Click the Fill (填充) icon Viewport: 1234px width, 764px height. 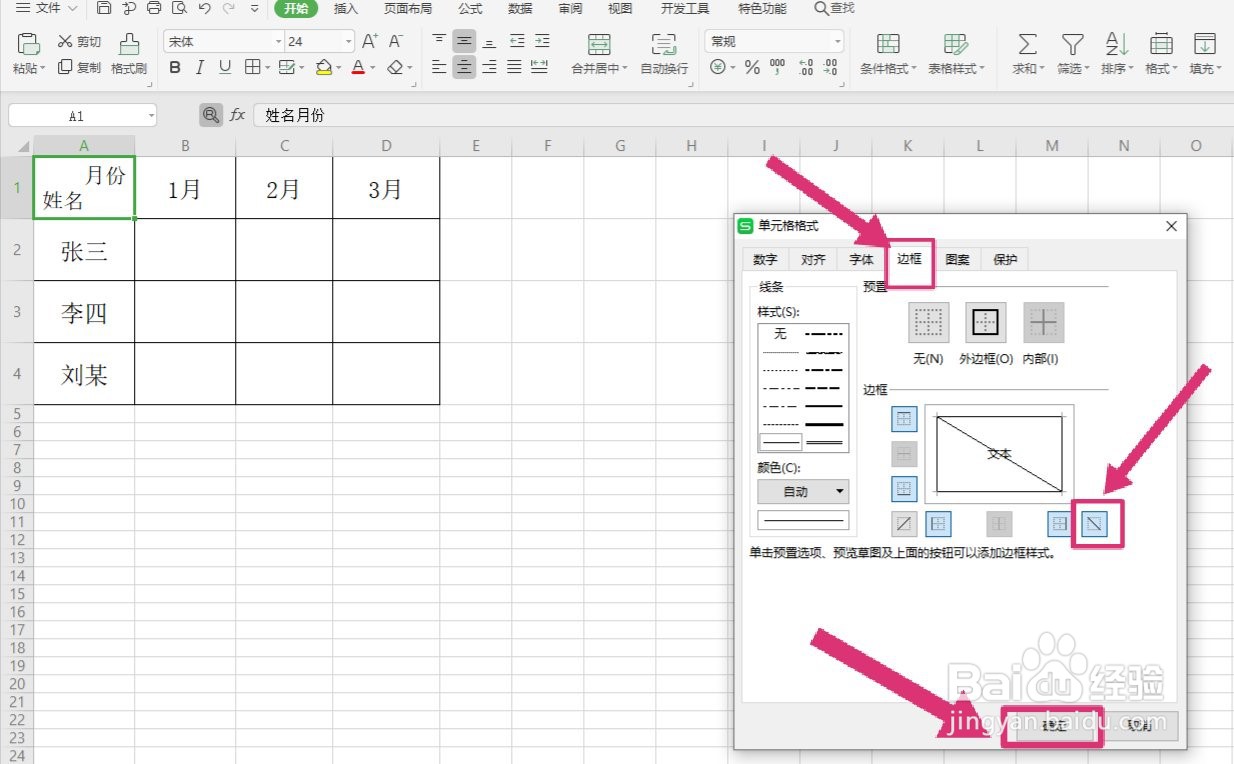(x=1205, y=44)
